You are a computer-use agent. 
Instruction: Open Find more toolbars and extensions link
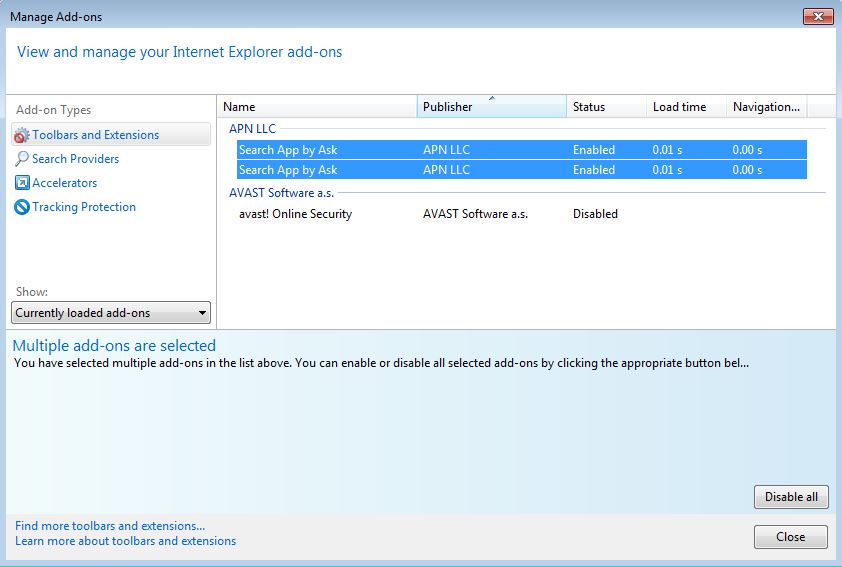[x=110, y=526]
